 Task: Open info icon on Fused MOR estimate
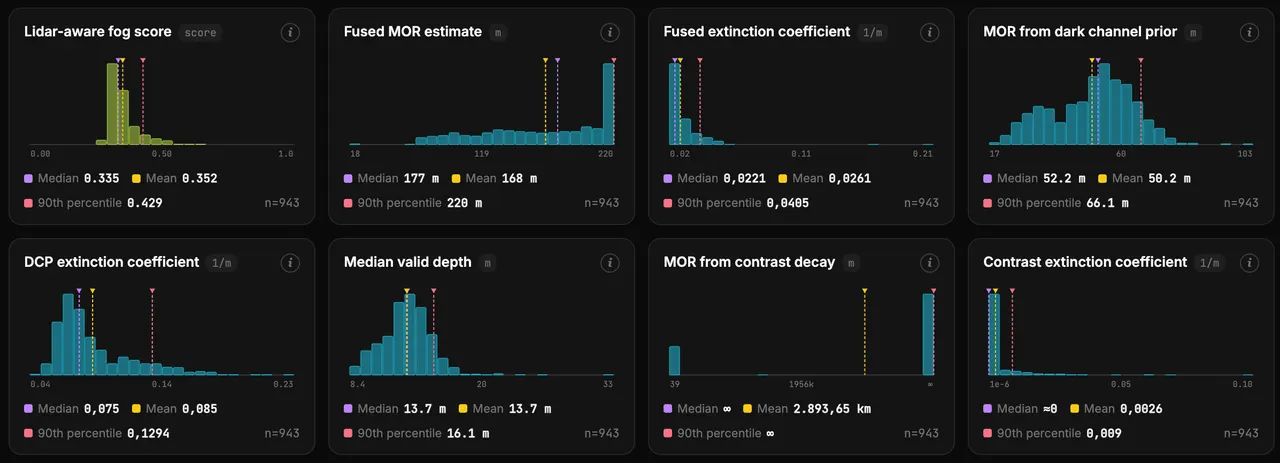tap(610, 32)
